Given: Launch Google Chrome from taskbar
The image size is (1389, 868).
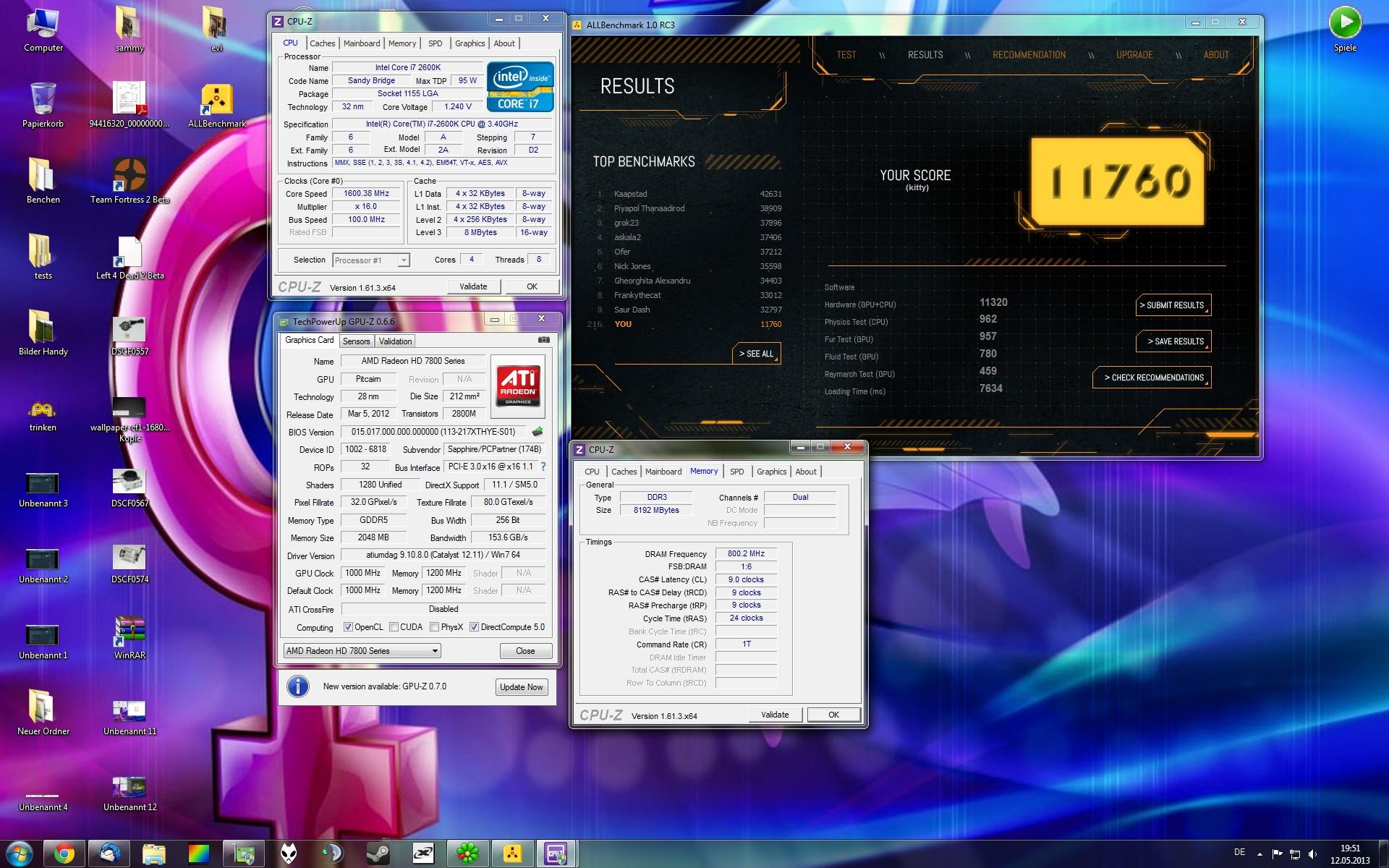Looking at the screenshot, I should coord(64,854).
